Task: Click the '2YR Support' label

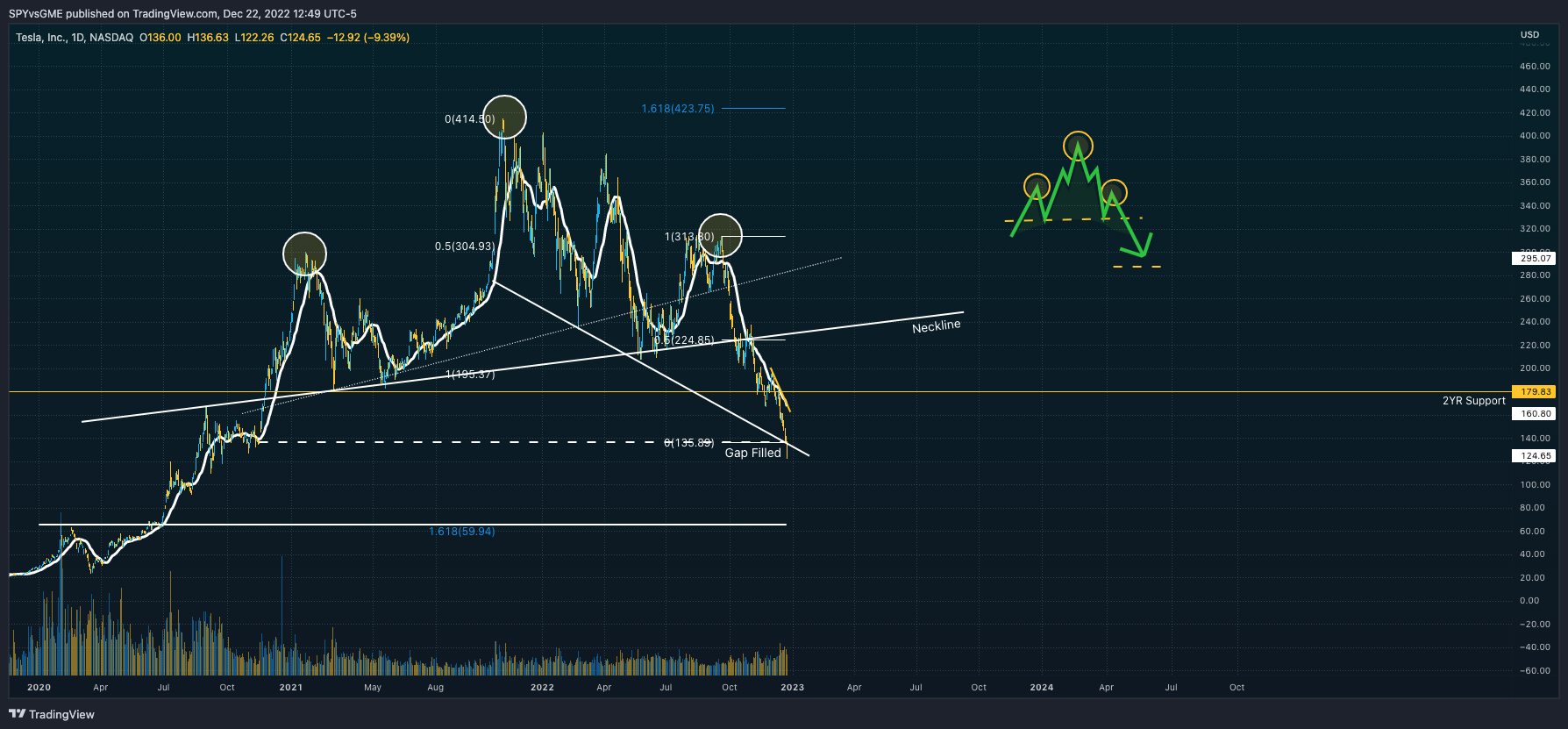Action: point(1474,401)
